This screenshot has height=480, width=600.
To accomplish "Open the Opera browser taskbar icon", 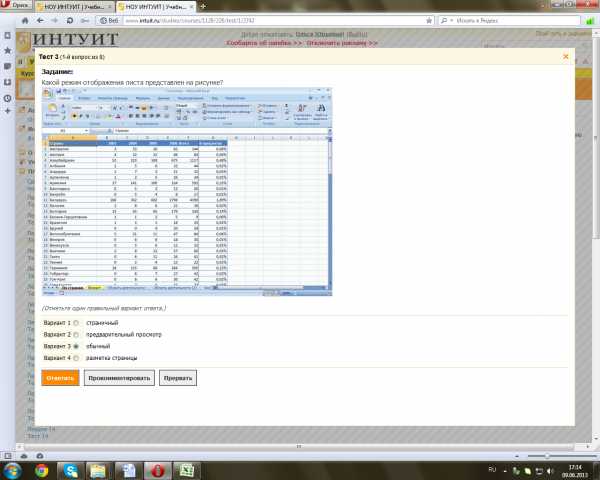I will click(x=158, y=471).
